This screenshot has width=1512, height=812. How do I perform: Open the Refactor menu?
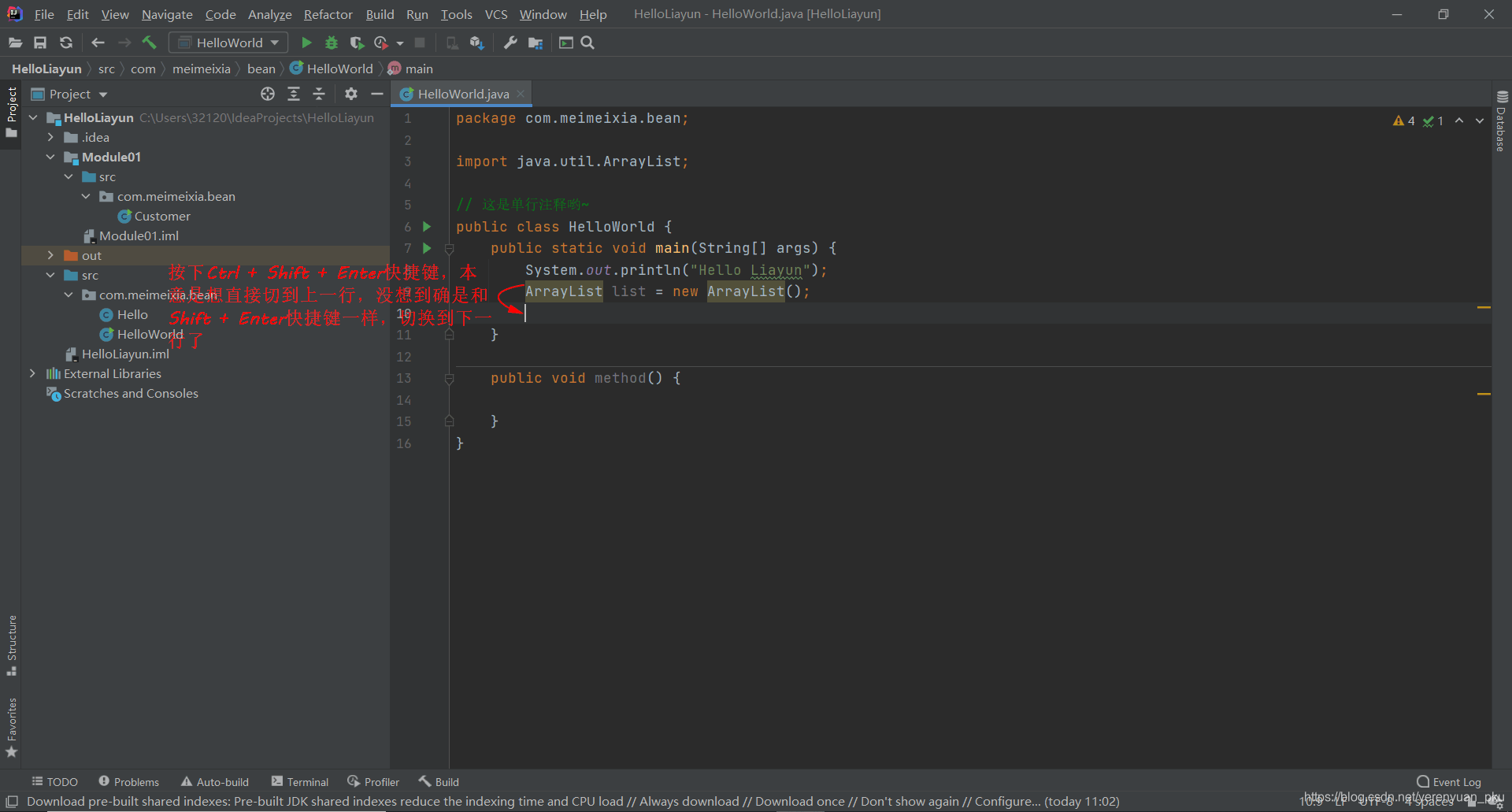pyautogui.click(x=328, y=14)
